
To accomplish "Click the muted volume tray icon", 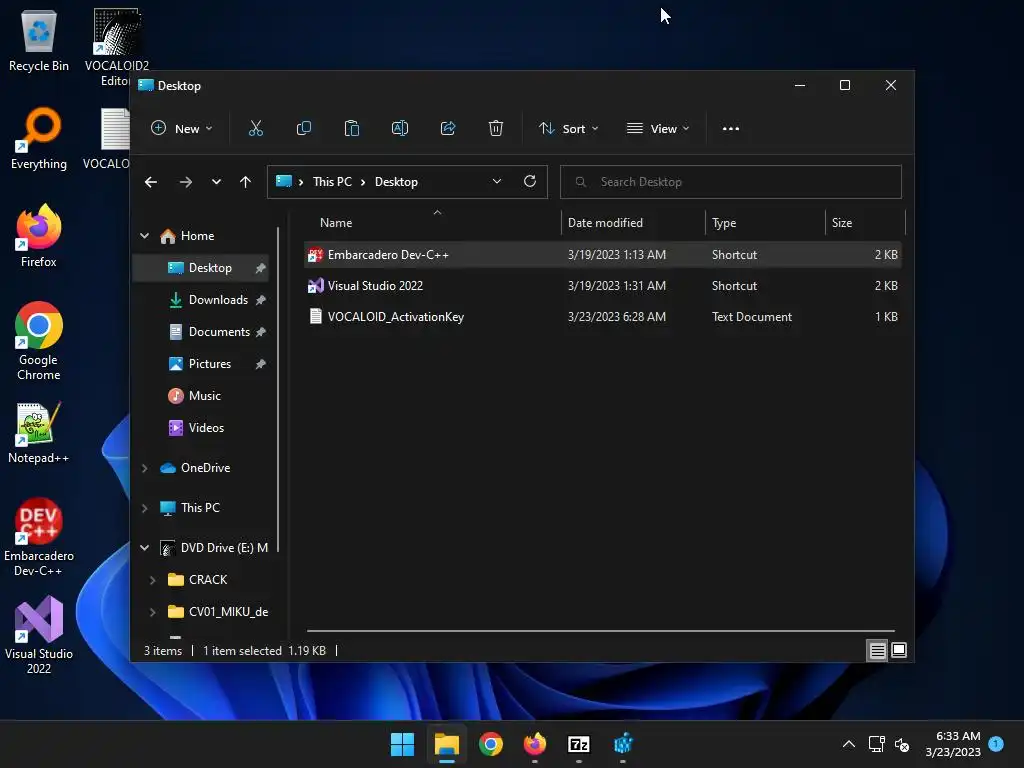I will coord(902,744).
